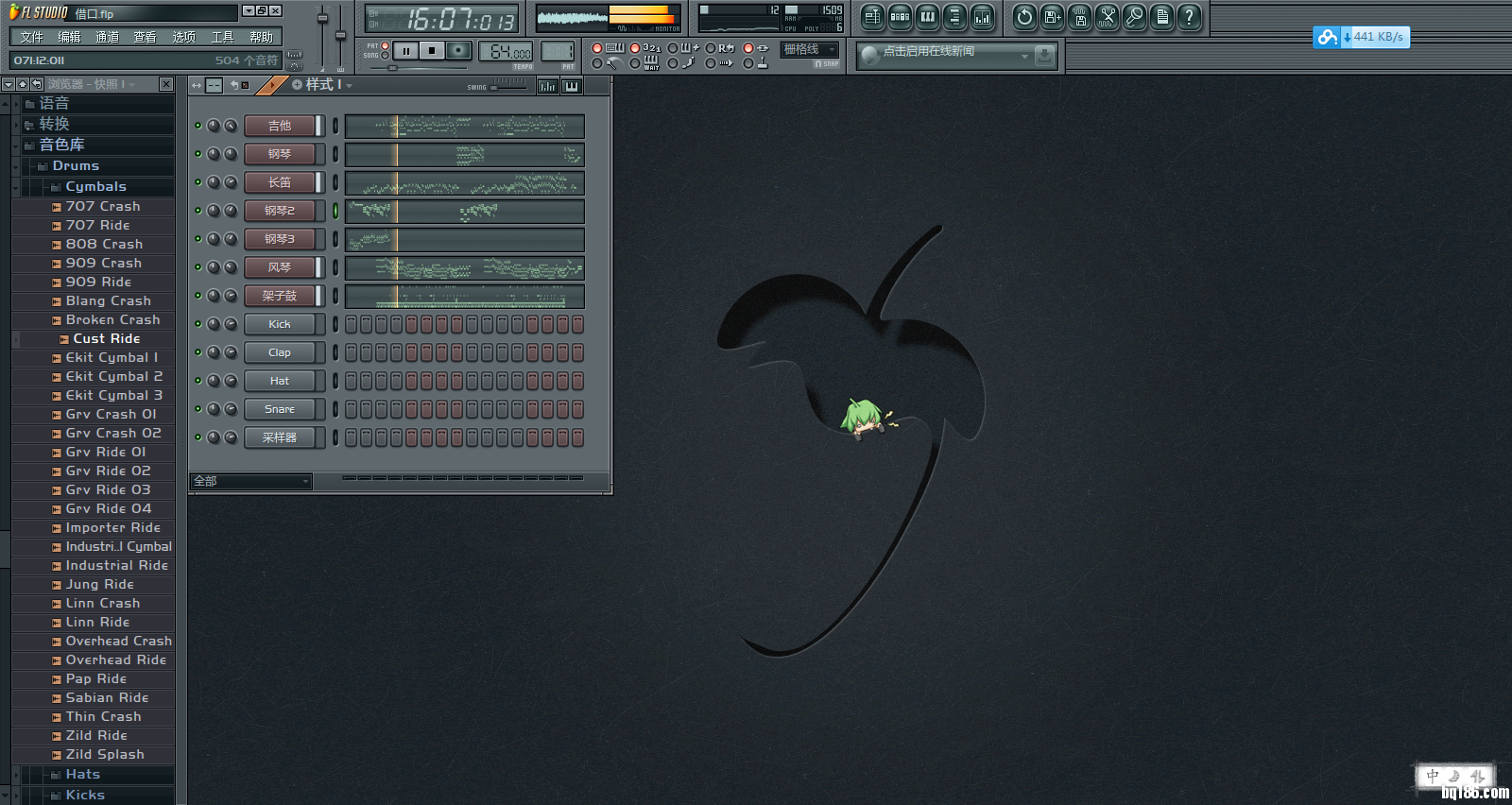Open the mixer view button
Viewport: 1512px width, 805px height.
tap(983, 16)
